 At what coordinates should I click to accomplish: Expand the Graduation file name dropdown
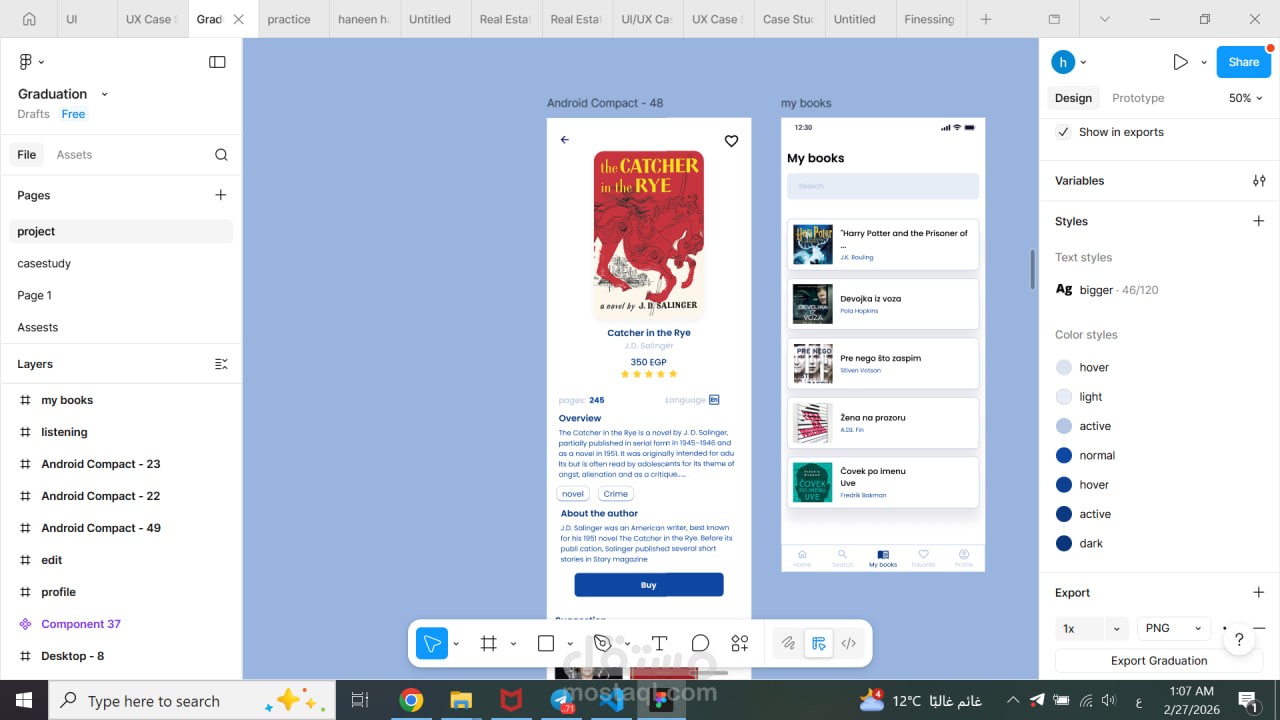coord(104,94)
